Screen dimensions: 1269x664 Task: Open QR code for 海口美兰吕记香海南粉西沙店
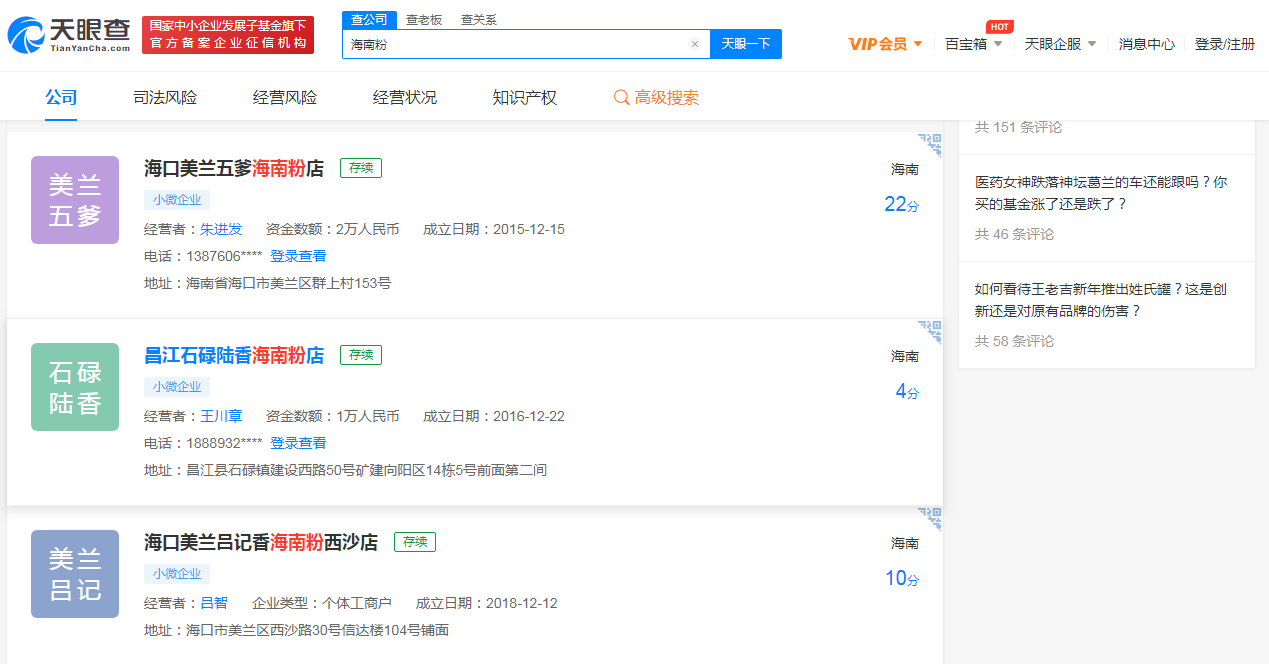coord(930,519)
